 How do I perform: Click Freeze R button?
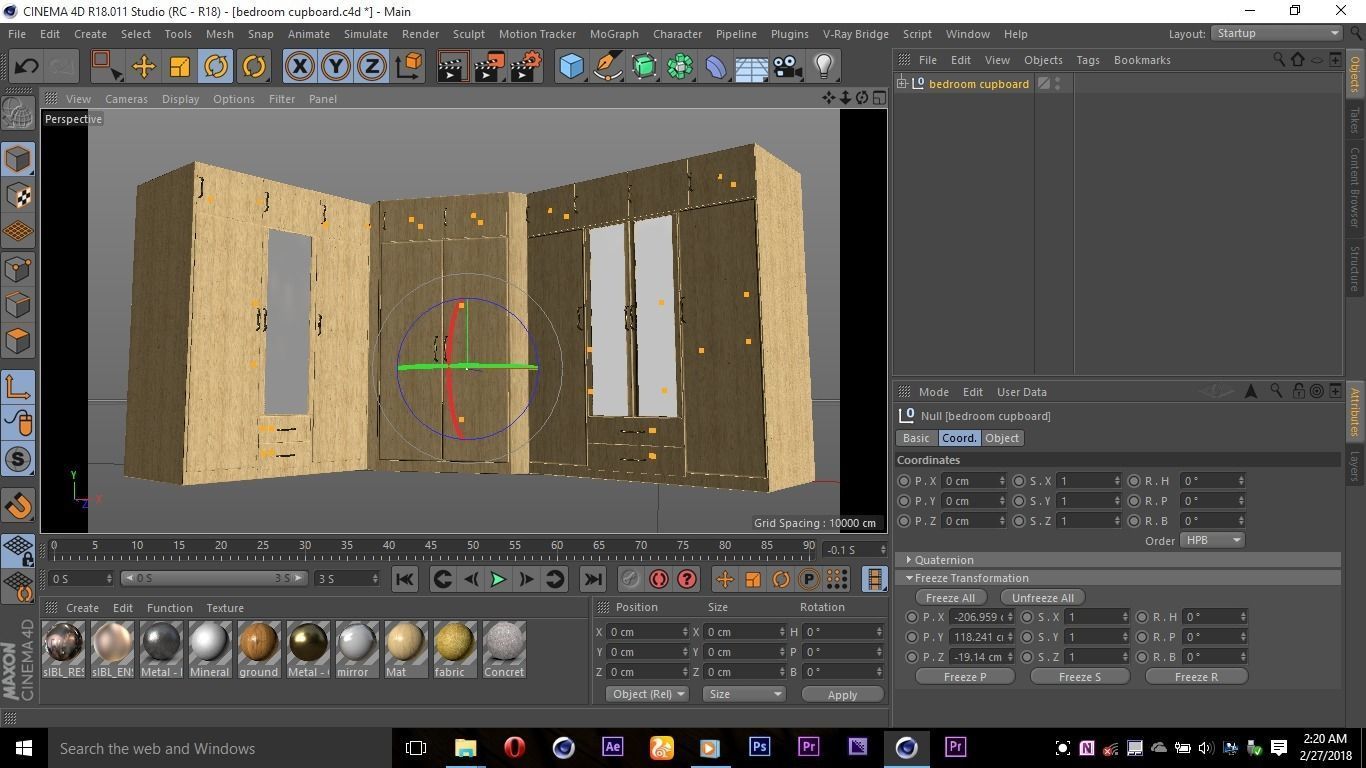click(1196, 677)
